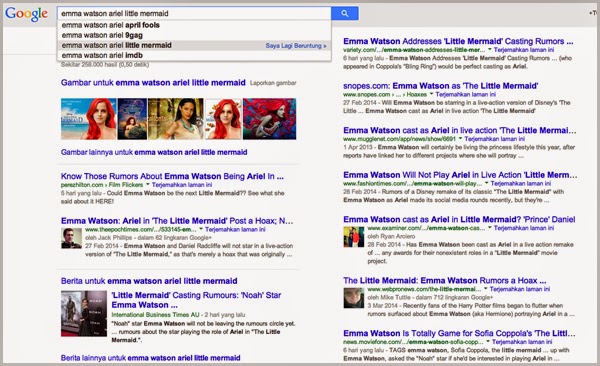Click 'Gambar lainnya untuk emma watson' link
This screenshot has width=600, height=366.
[154, 152]
